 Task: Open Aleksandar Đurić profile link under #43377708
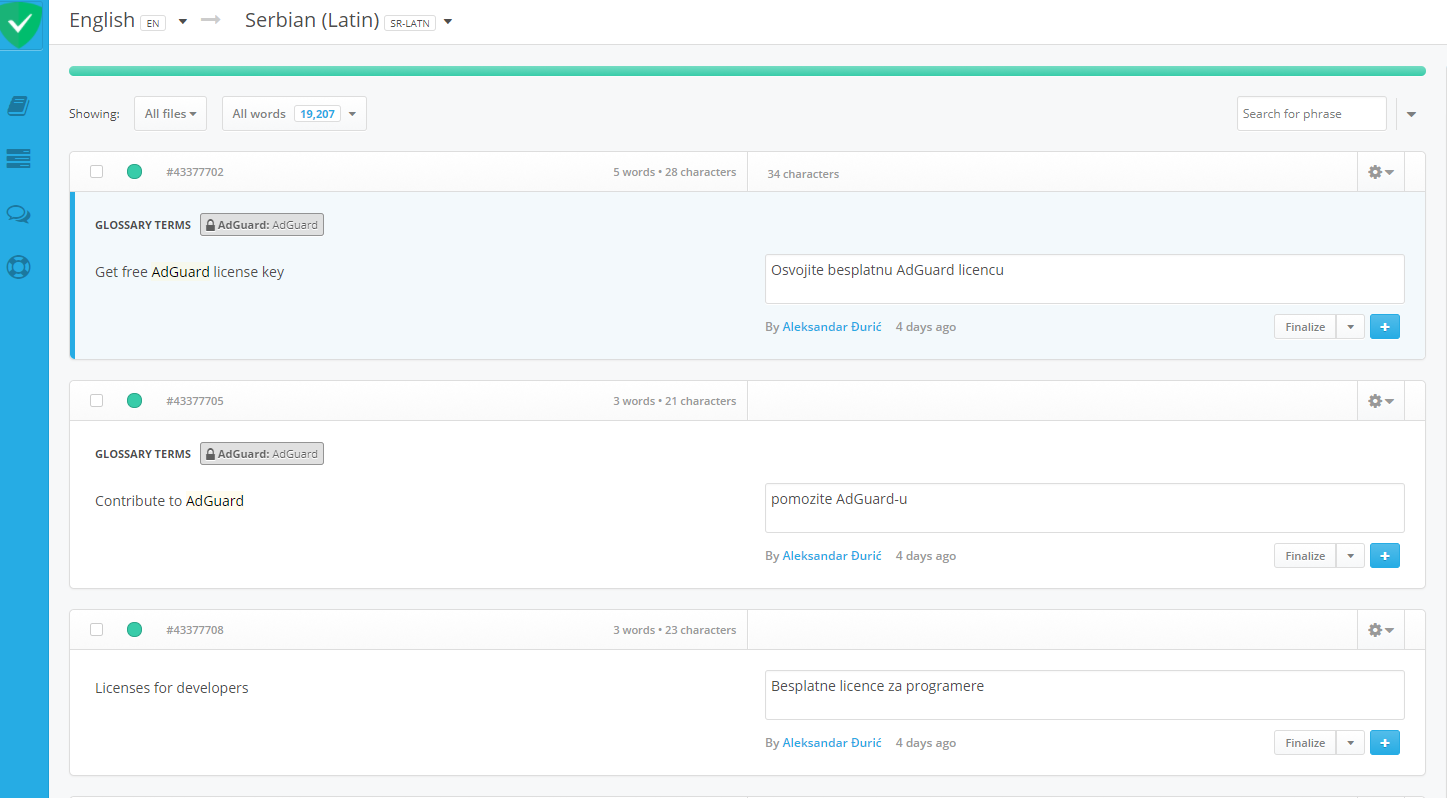pyautogui.click(x=832, y=743)
